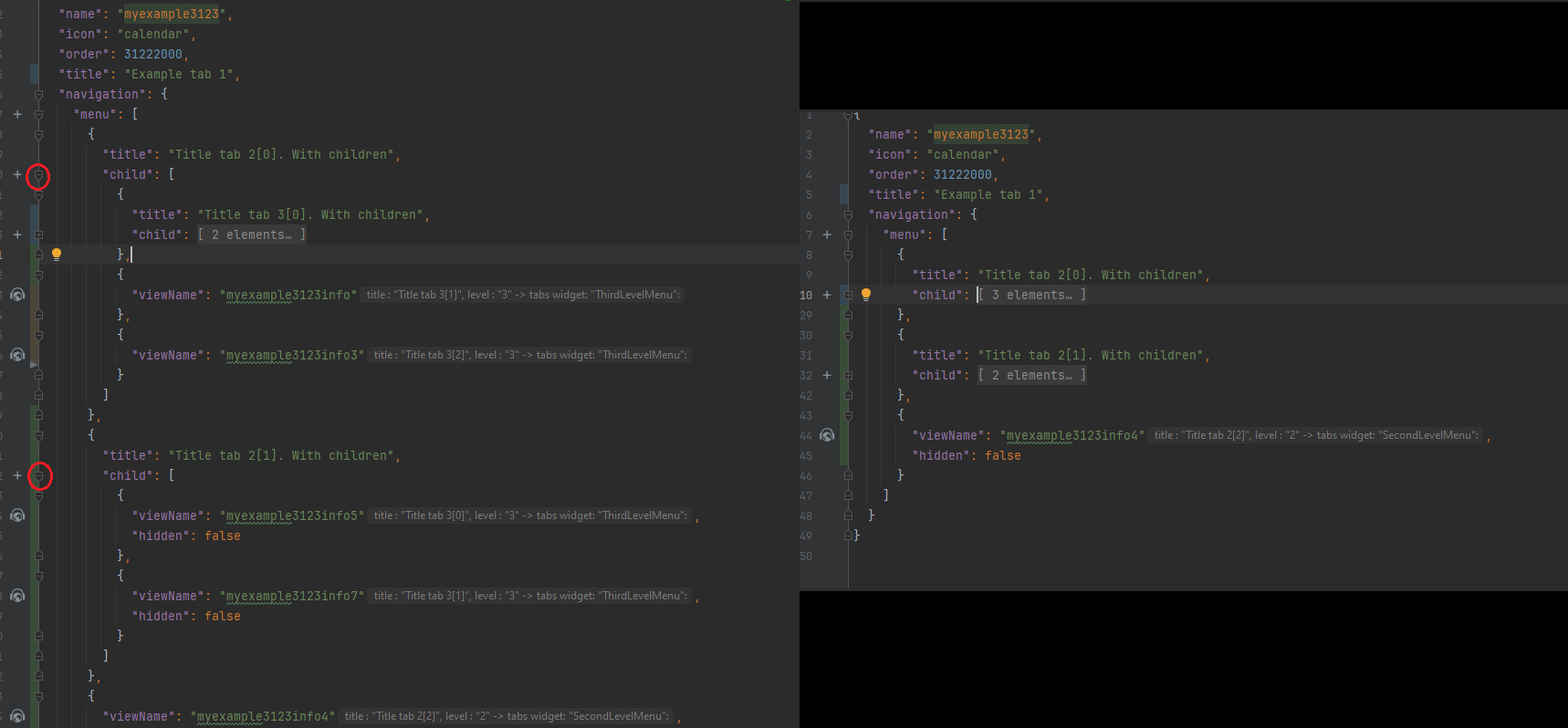Click "myexample3123info4" viewName value in right editor
Image resolution: width=1568 pixels, height=728 pixels.
point(1072,435)
